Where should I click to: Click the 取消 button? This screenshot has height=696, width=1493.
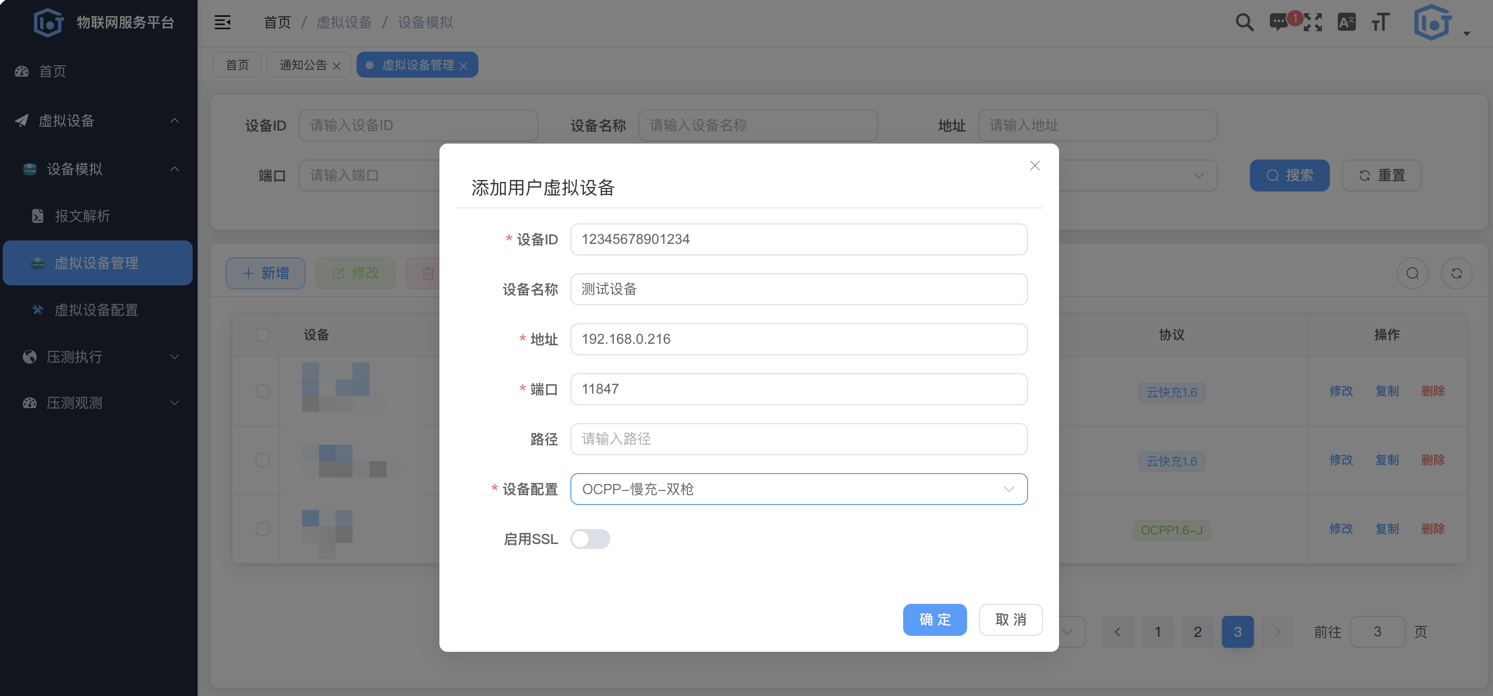tap(1011, 620)
